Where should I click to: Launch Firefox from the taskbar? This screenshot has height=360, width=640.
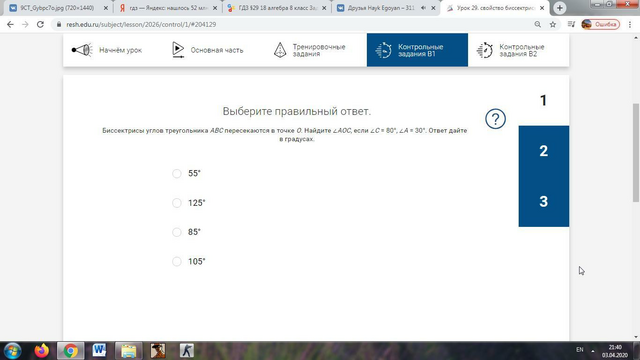pyautogui.click(x=42, y=351)
